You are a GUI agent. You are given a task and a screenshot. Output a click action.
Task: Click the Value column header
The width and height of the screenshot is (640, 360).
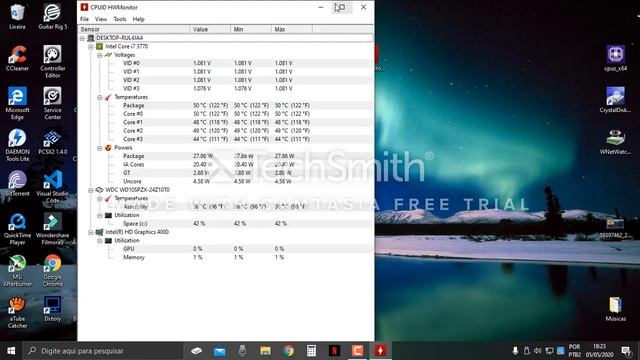[210, 29]
